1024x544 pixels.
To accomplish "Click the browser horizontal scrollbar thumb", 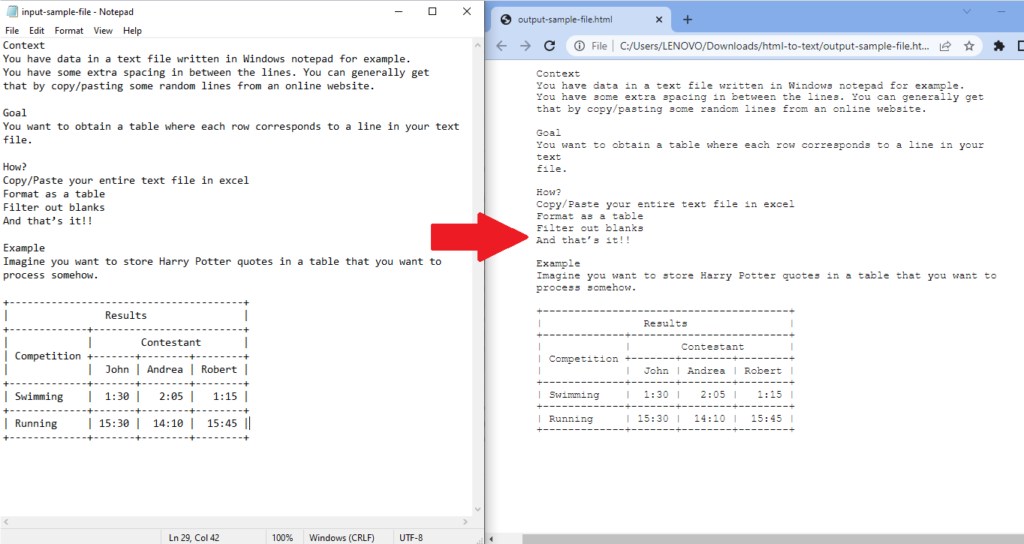I will [770, 539].
